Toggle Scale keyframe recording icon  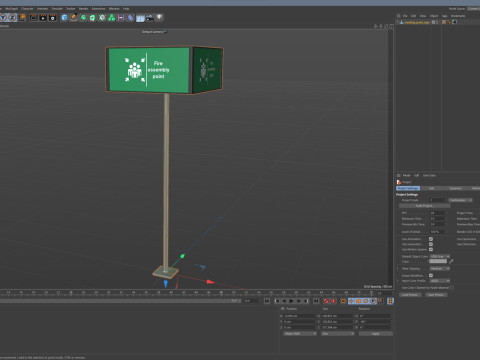click(359, 301)
